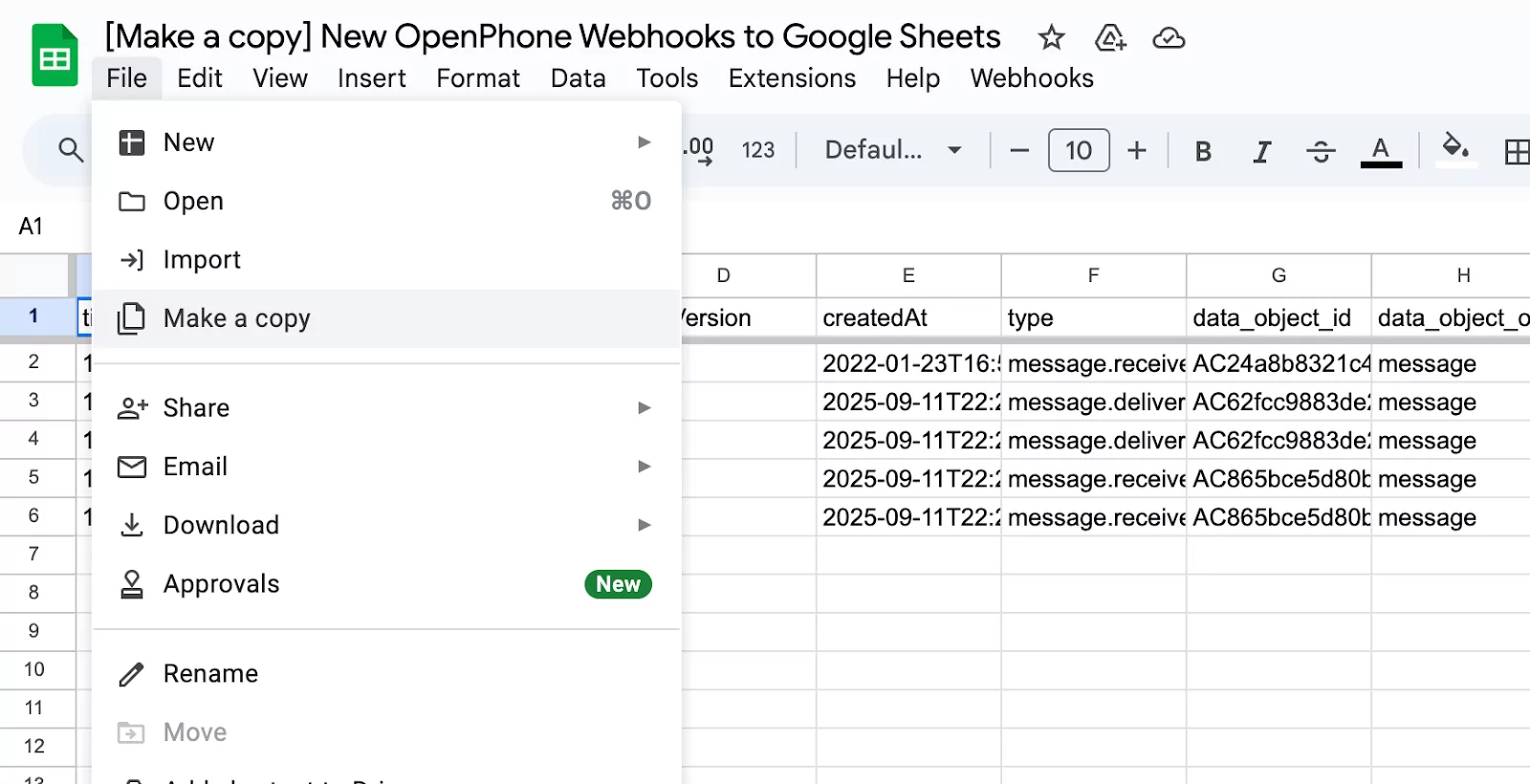This screenshot has height=784, width=1530.
Task: Click the File menu
Action: pyautogui.click(x=127, y=78)
